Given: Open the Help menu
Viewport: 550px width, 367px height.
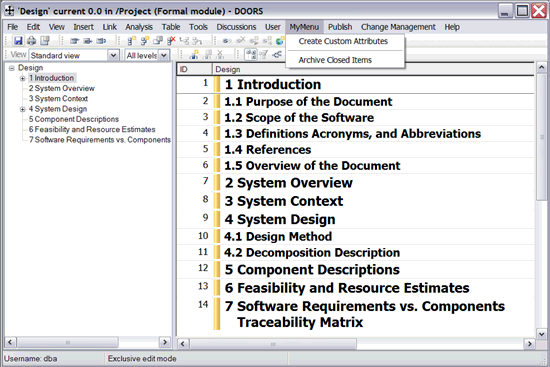Looking at the screenshot, I should point(452,27).
